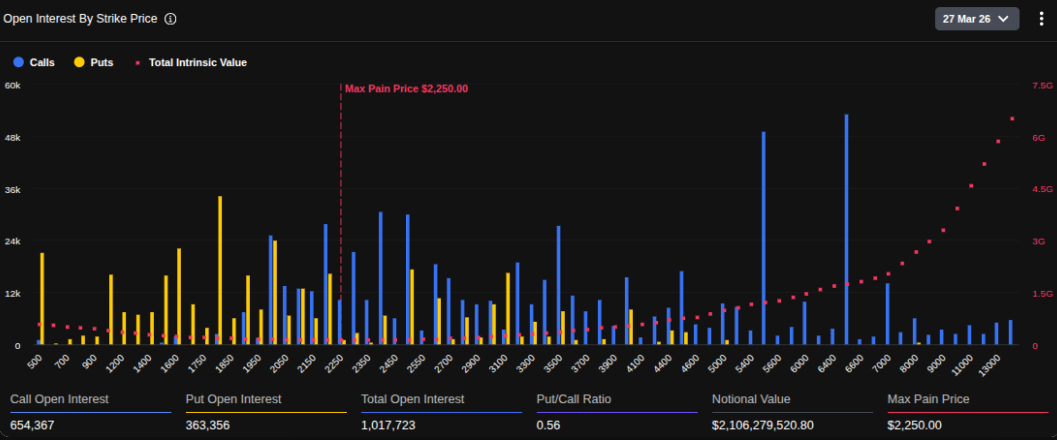1057x440 pixels.
Task: Click the blue Calls legend dot
Action: [x=18, y=62]
